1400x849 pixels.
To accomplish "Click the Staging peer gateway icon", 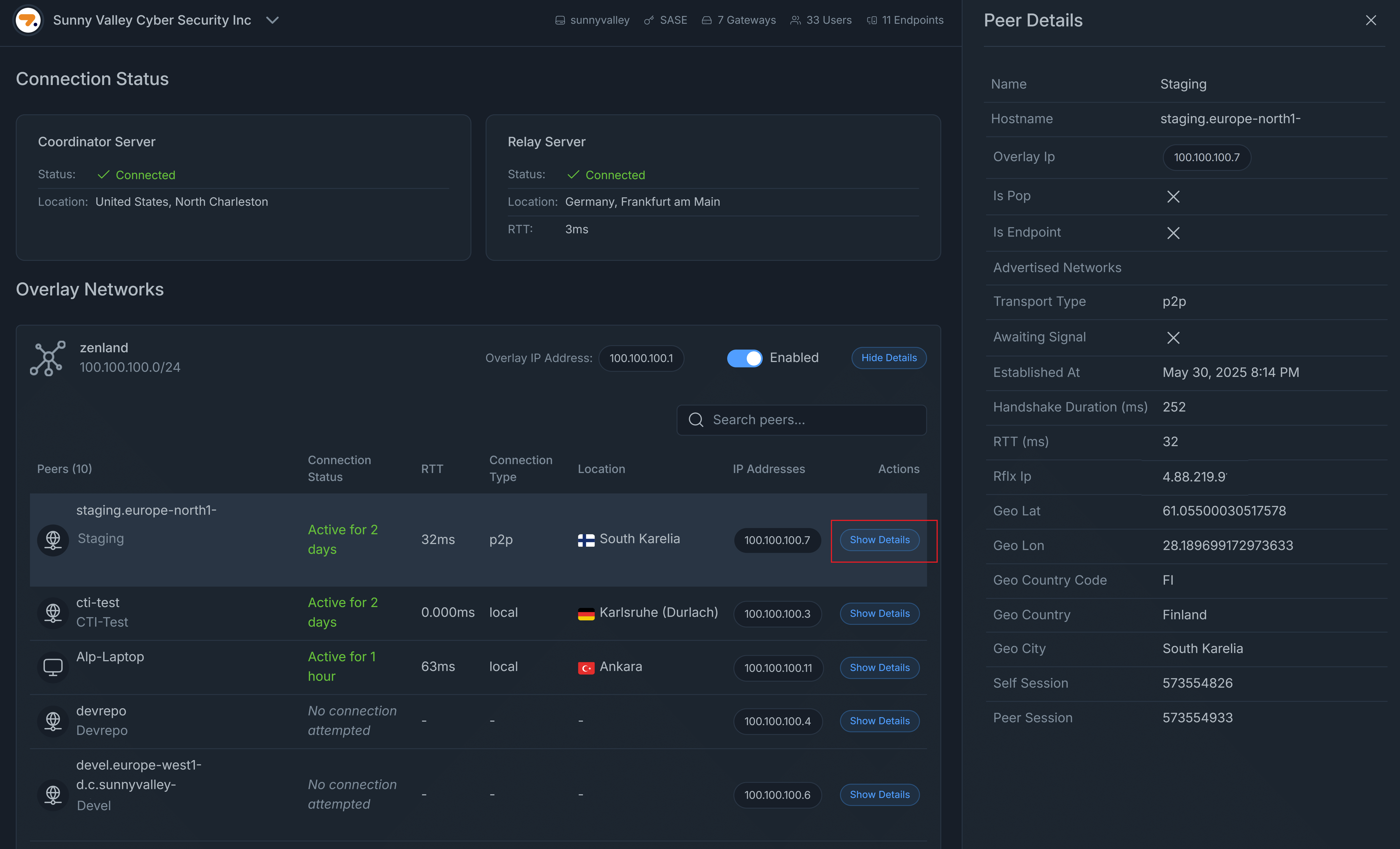I will click(53, 540).
